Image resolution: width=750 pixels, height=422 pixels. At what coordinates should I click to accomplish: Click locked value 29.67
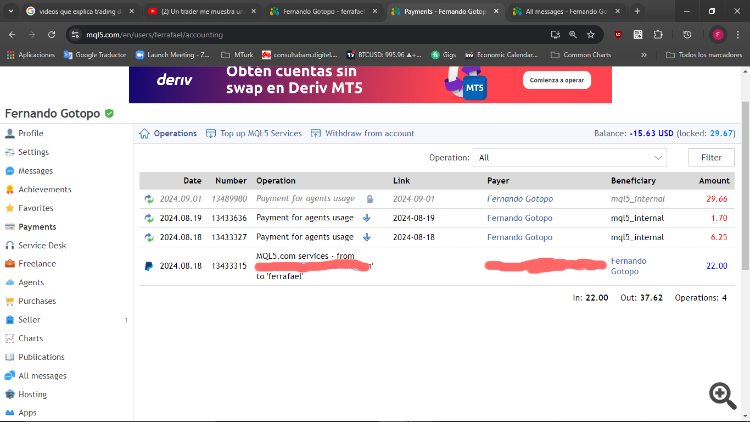click(x=721, y=133)
